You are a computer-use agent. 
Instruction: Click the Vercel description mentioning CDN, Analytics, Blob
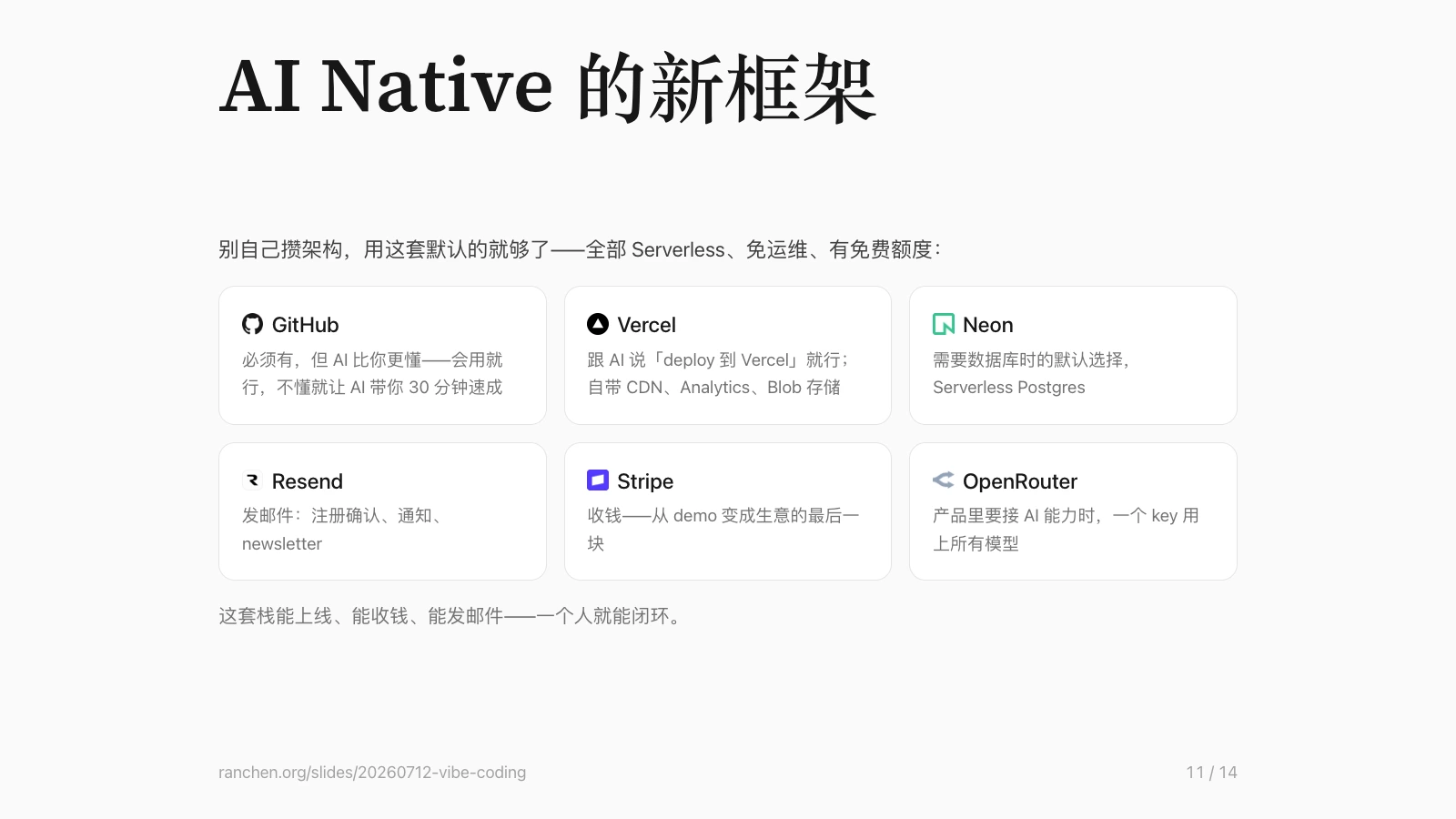[718, 373]
